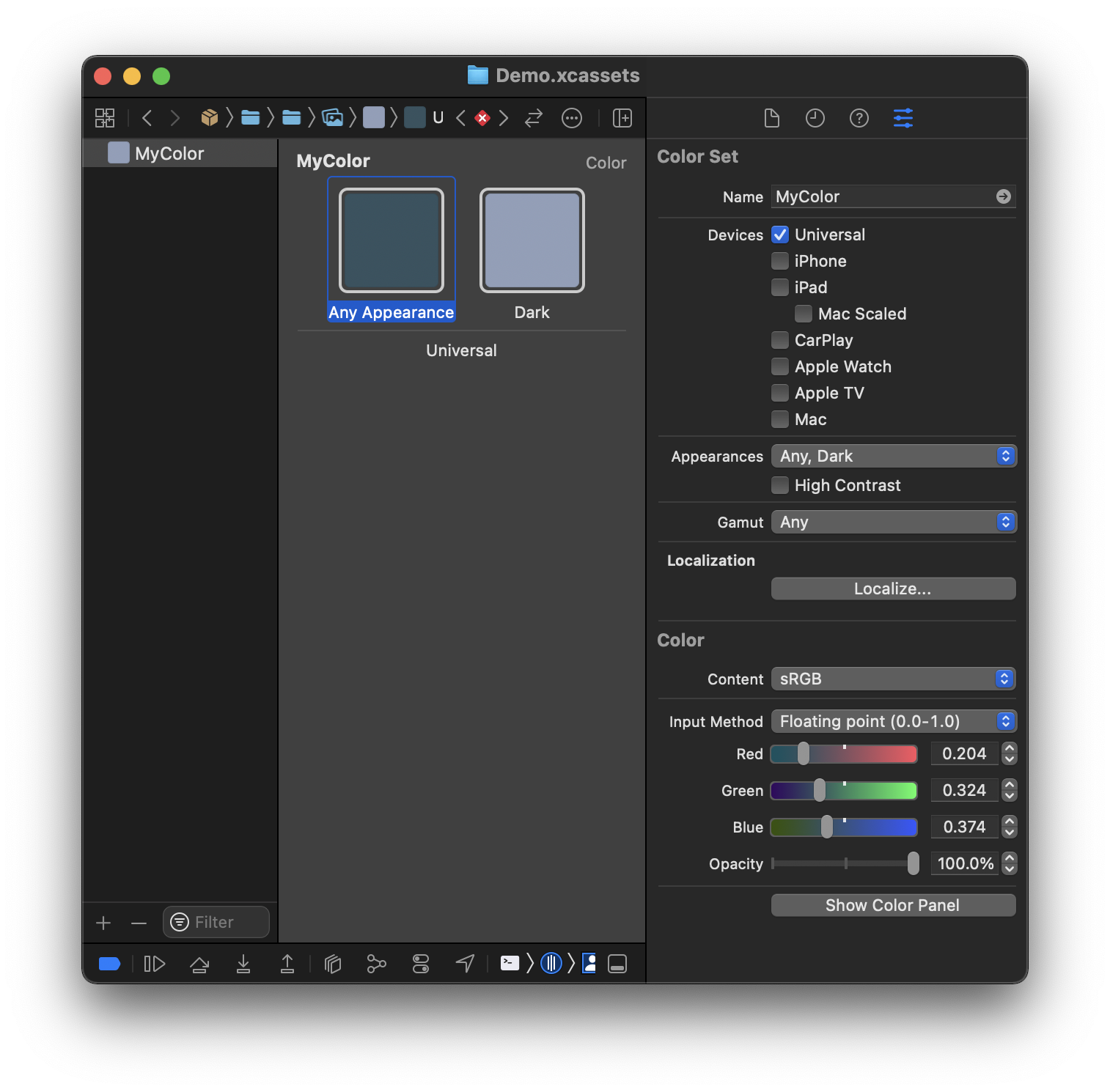Switch to the History inspector tab
The height and width of the screenshot is (1092, 1110).
pos(815,118)
